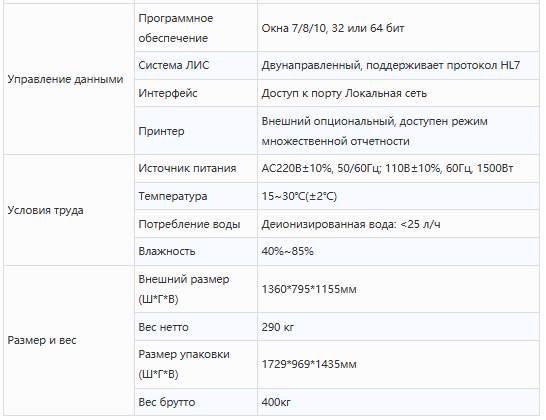
Task: Select the 'Размер и вес' category cell
Action: [69, 340]
